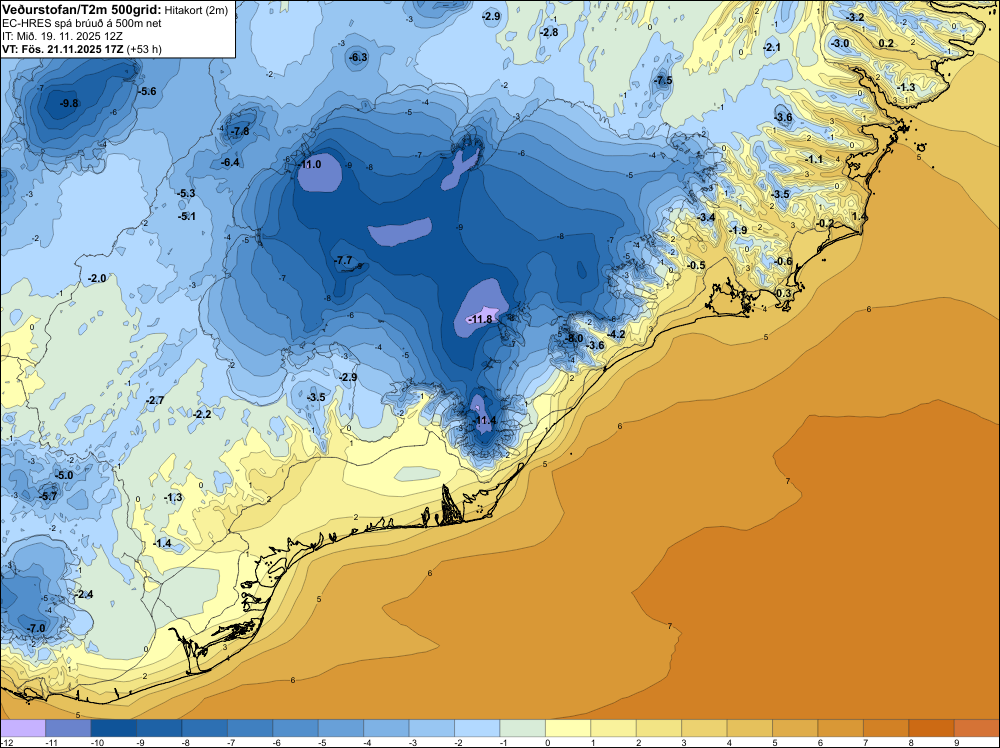Select the -2.1 temperature value
Screen dimensions: 1000x748
772,47
